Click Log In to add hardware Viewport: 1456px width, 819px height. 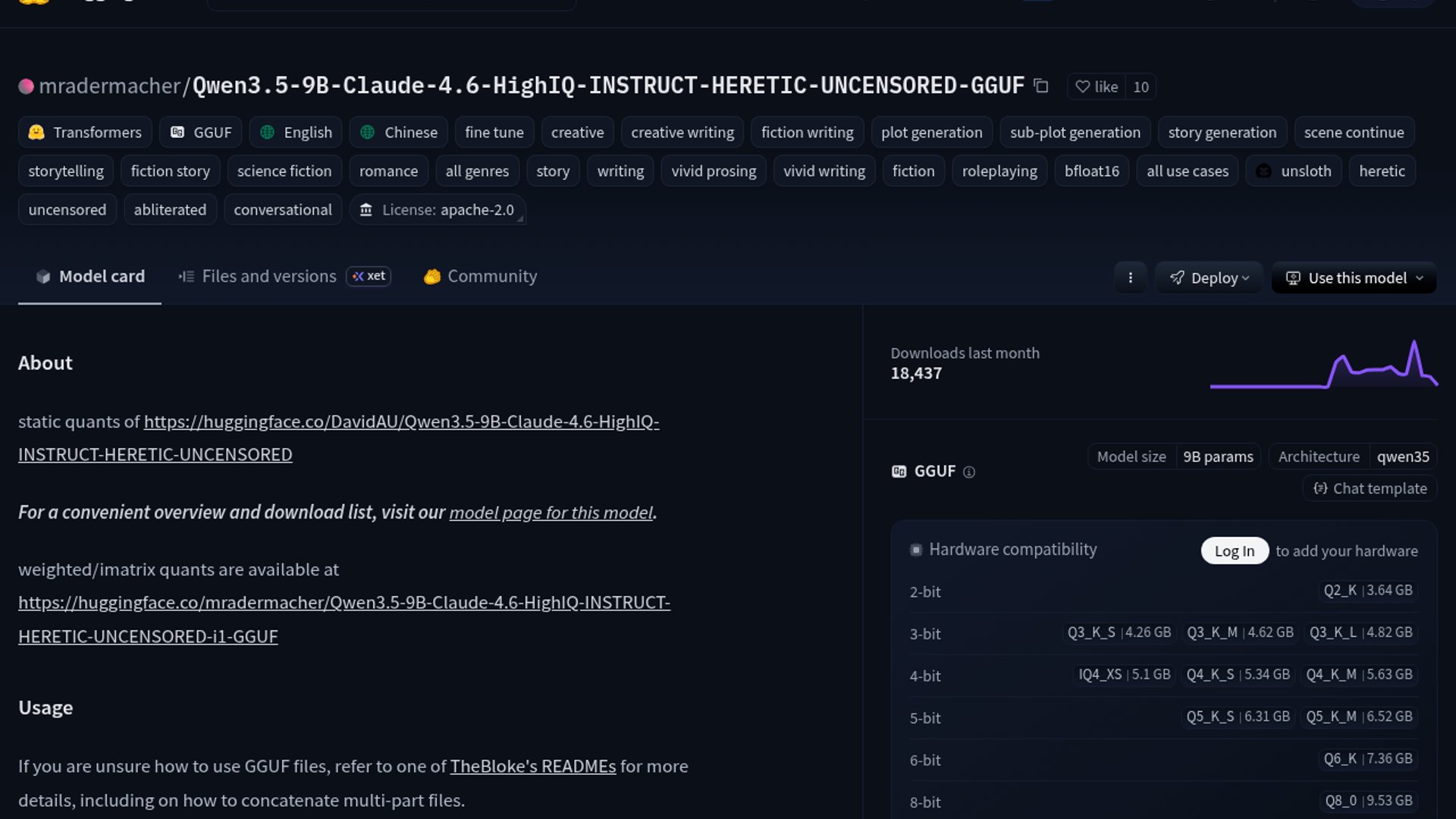point(1234,551)
